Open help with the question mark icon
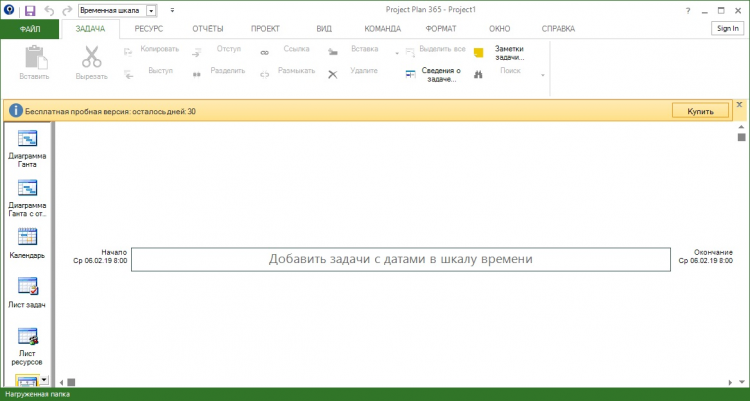Viewport: 750px width, 401px height. 688,11
